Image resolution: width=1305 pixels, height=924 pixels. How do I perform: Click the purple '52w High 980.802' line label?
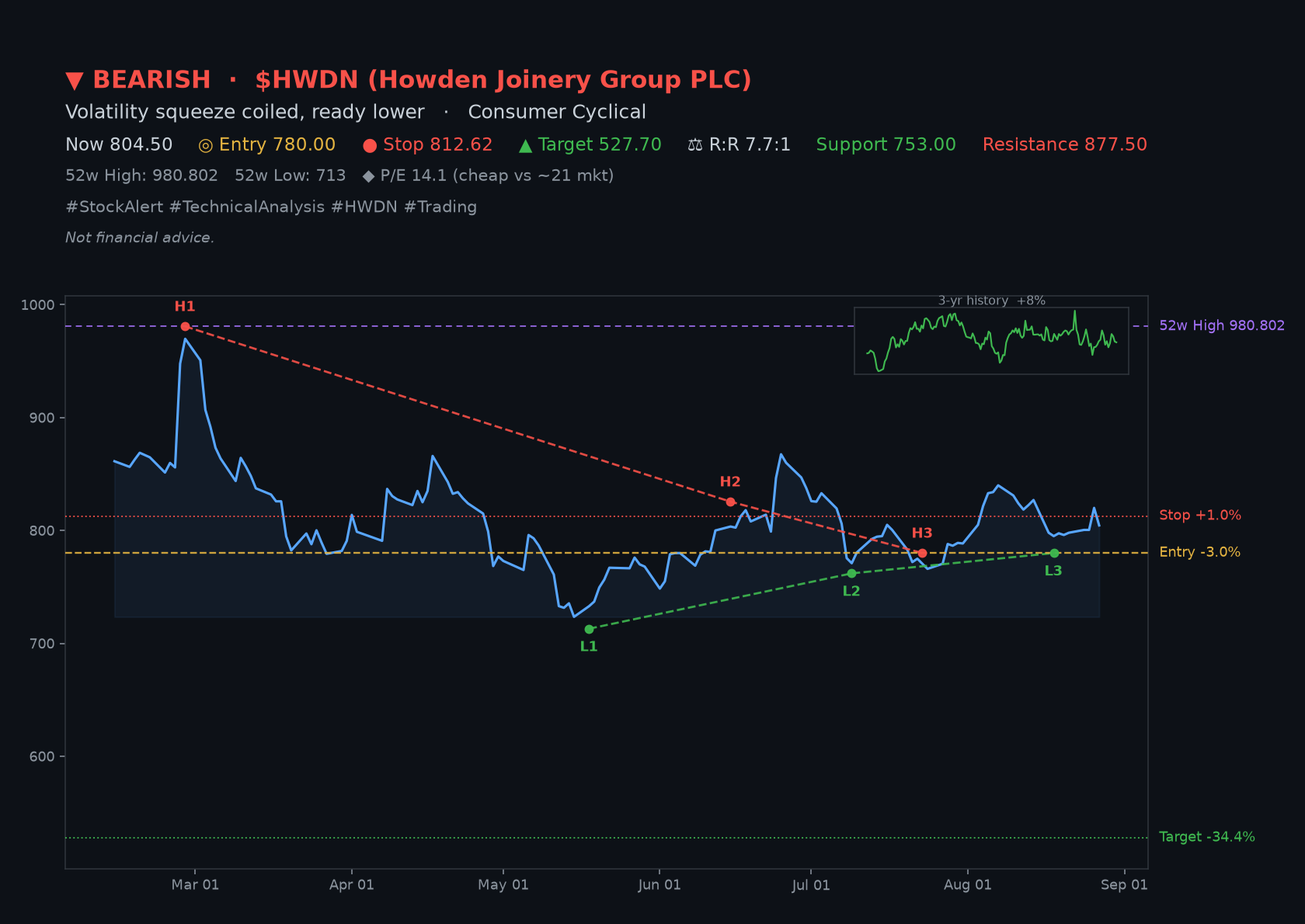1222,325
